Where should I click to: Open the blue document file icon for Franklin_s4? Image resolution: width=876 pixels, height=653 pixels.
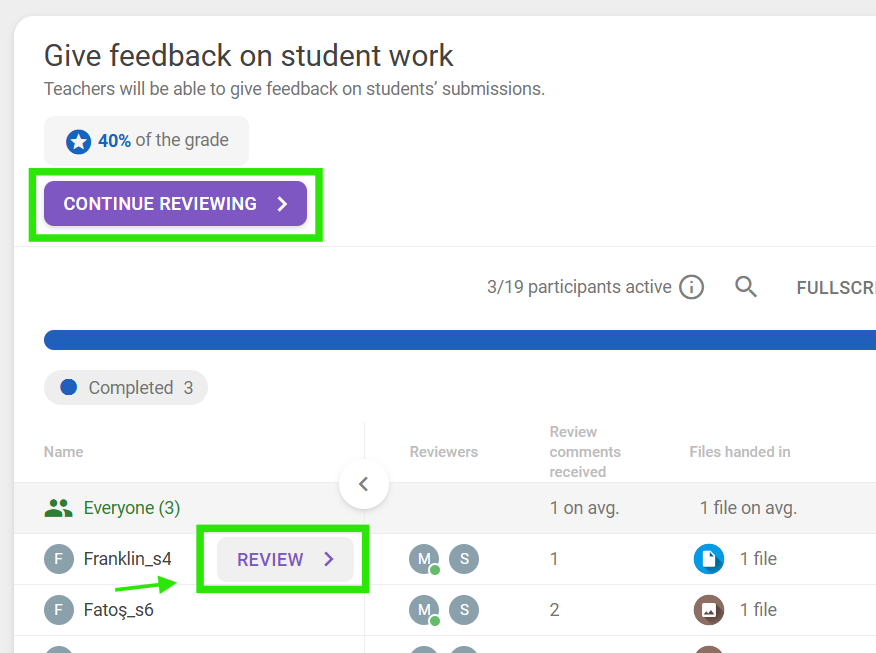click(x=709, y=559)
